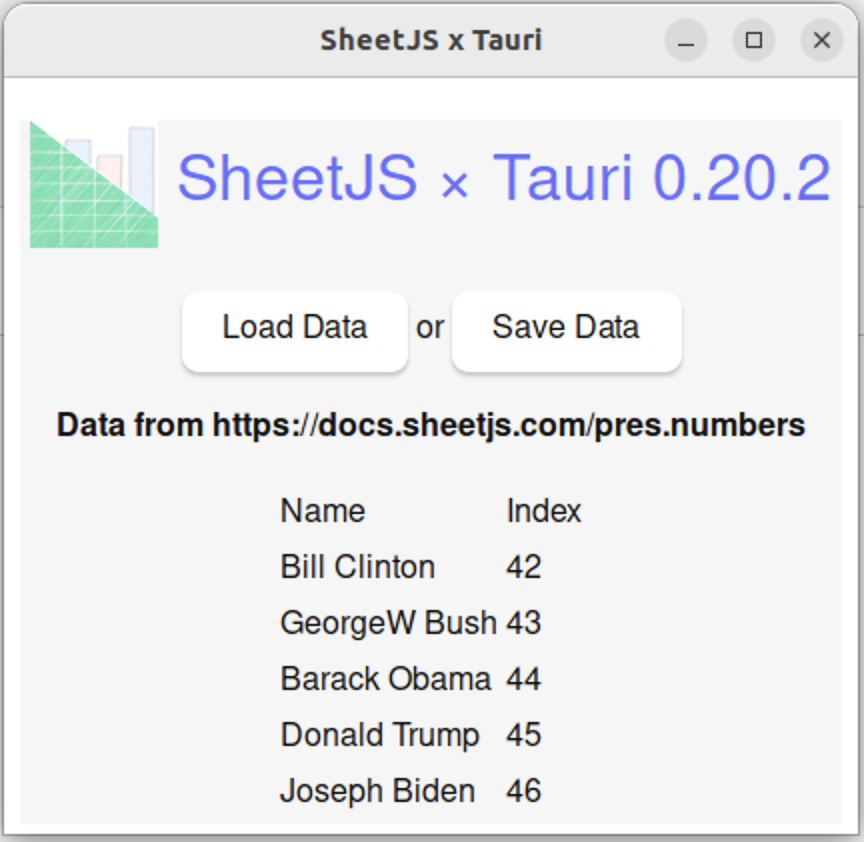Select the Index column header
This screenshot has width=864, height=842.
tap(543, 511)
